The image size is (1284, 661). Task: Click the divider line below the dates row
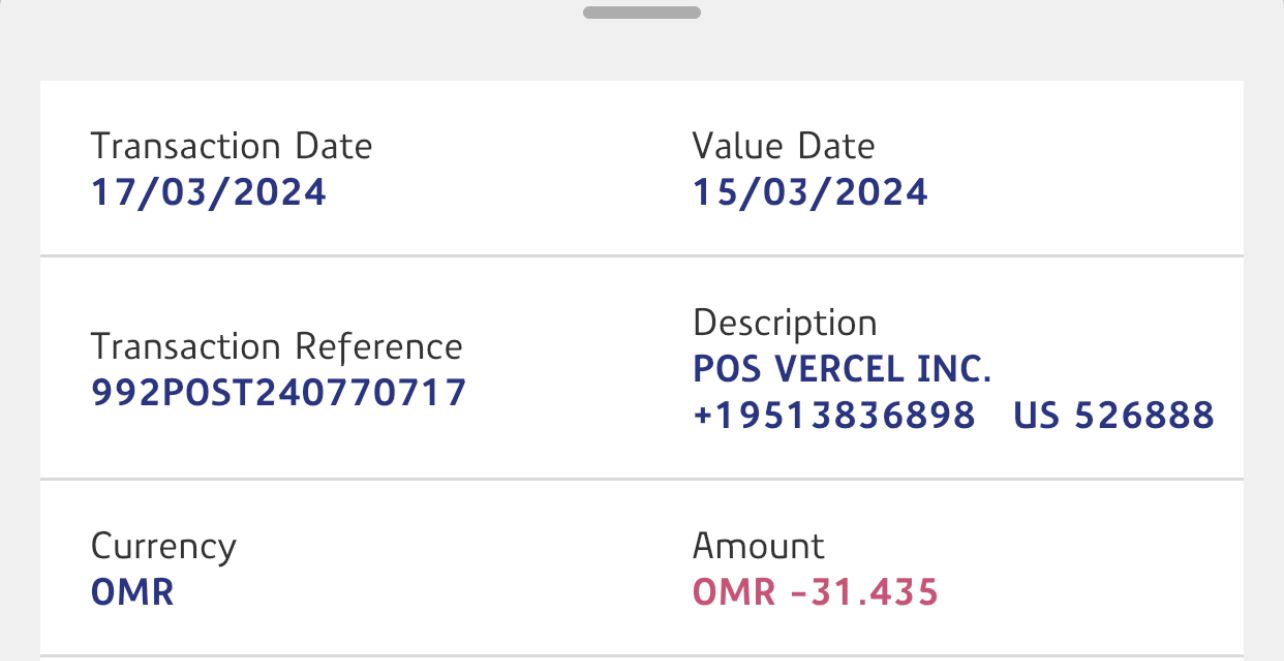coord(641,256)
